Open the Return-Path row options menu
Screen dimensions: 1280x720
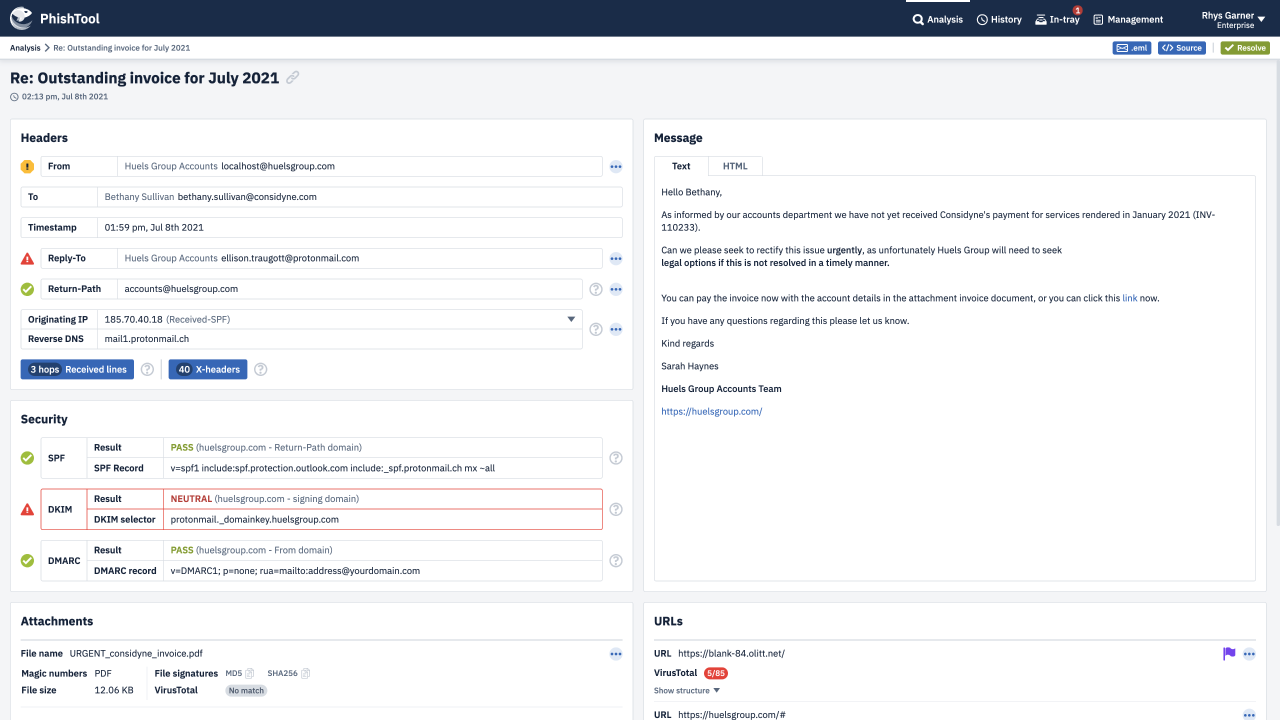616,290
